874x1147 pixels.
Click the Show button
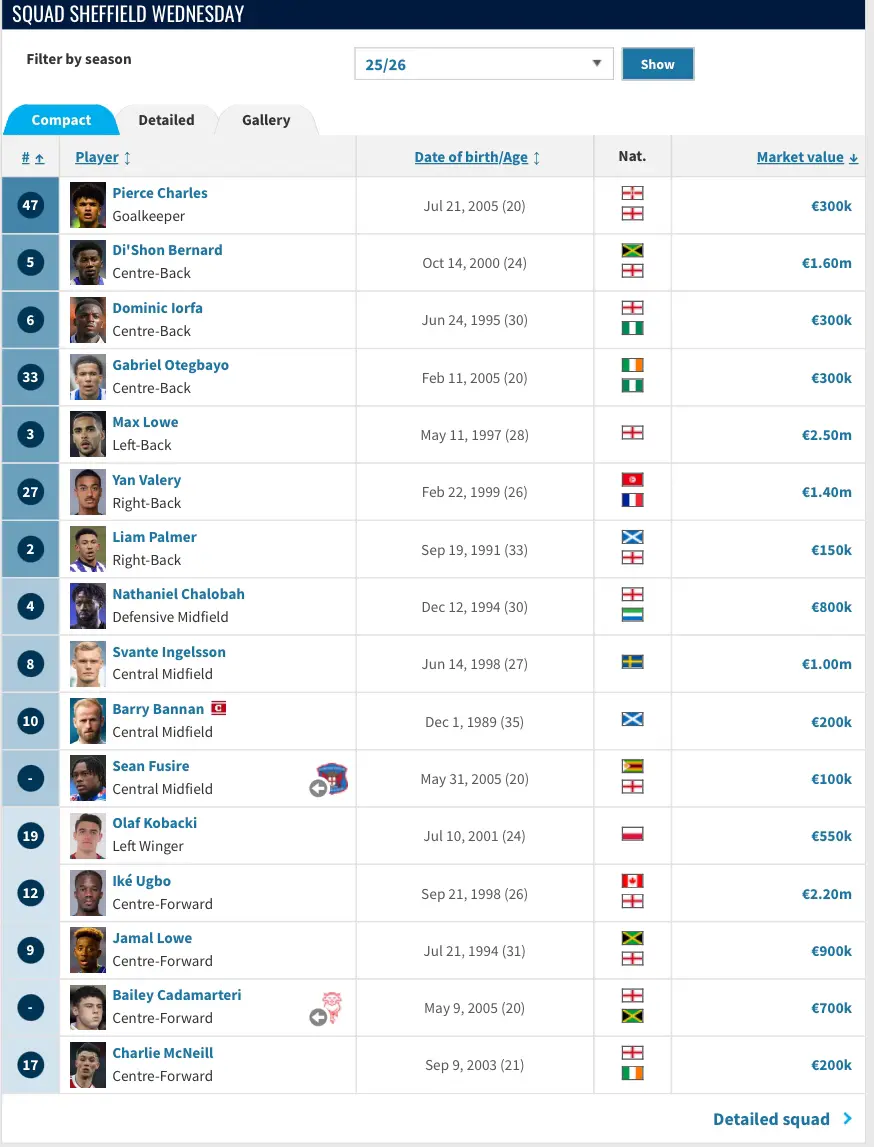(x=658, y=64)
